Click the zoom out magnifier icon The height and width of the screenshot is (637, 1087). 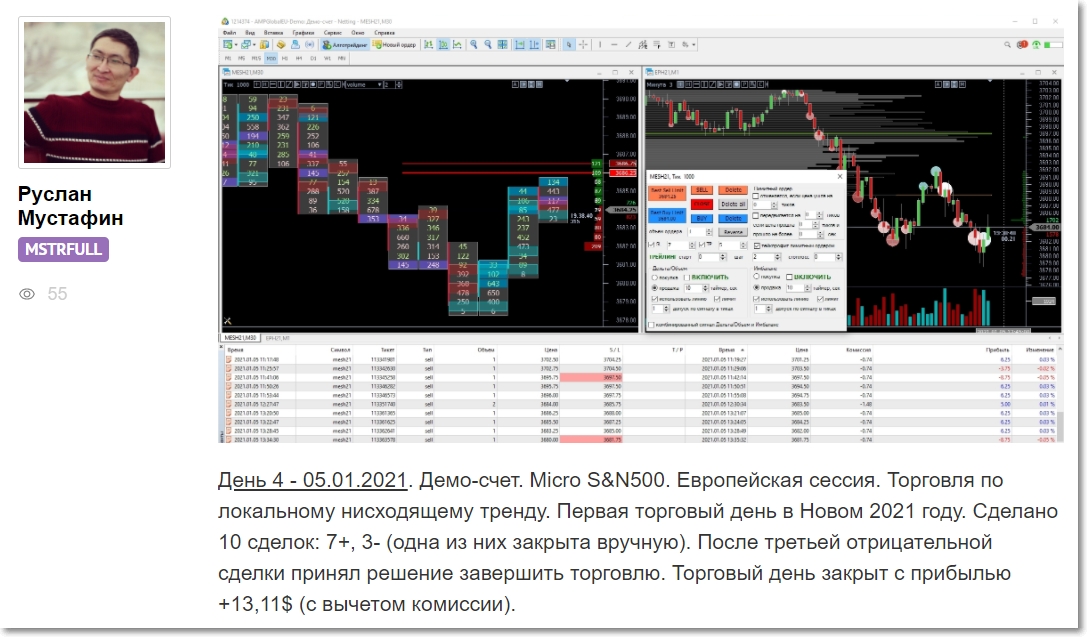(x=488, y=44)
